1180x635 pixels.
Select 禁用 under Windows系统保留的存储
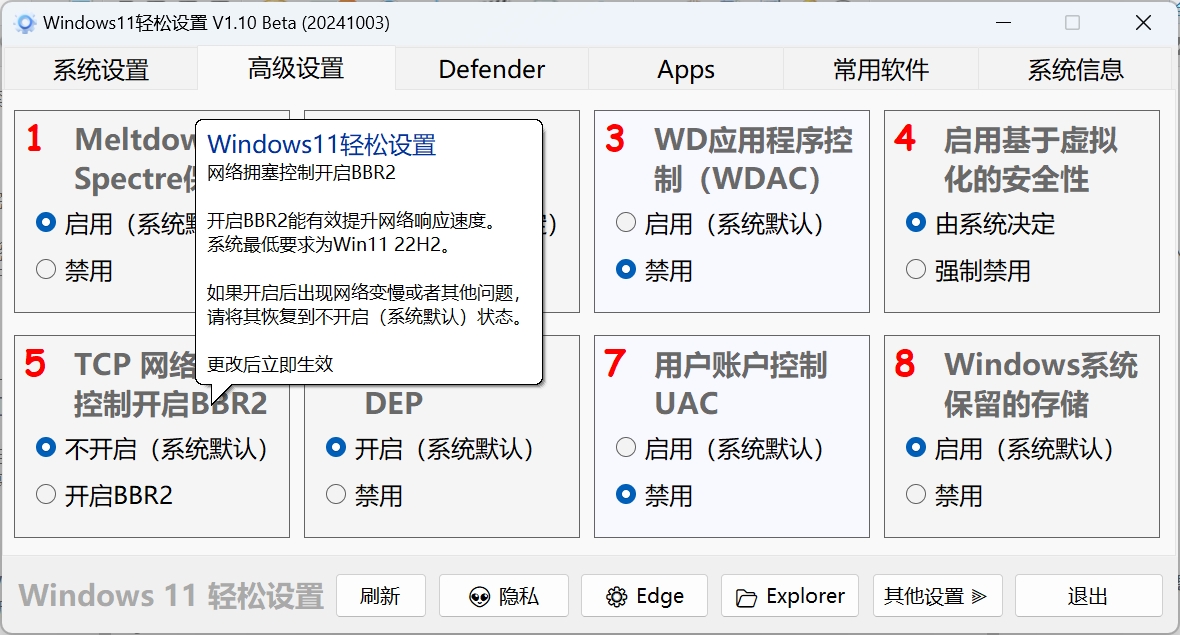pos(944,495)
